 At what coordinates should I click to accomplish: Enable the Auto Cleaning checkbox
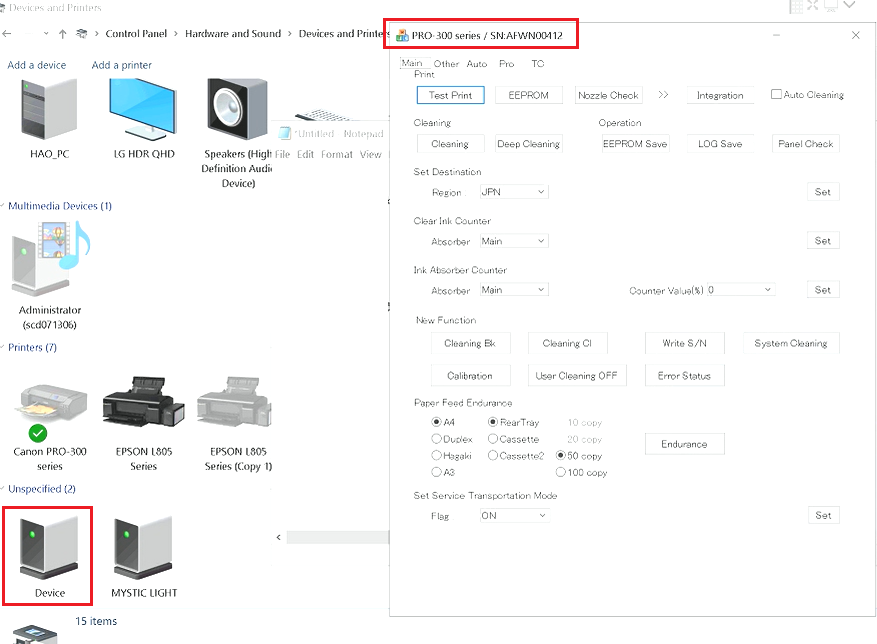[776, 94]
